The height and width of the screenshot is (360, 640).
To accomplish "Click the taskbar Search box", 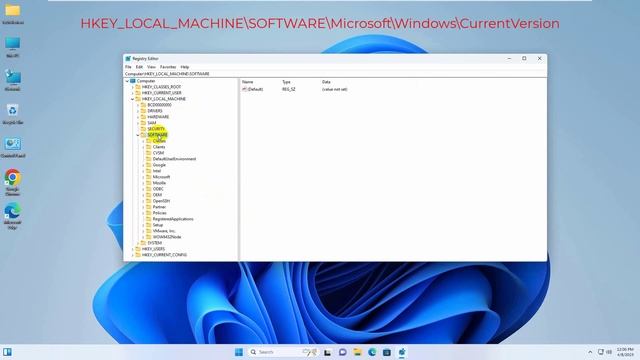I will [284, 352].
